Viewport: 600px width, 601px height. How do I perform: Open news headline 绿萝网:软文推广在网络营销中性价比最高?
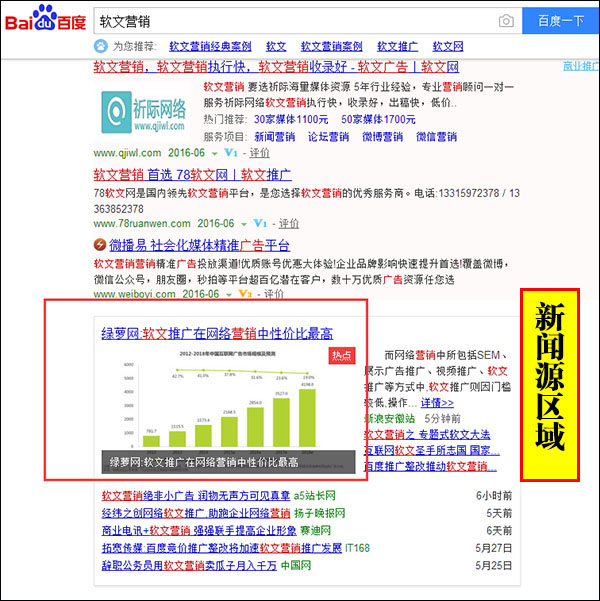[217, 333]
